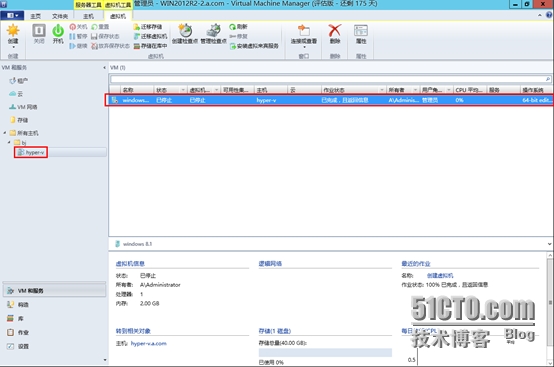Viewport: 554px width, 367px height.
Task: Open 属性 (Properties) icon in ribbon
Action: [361, 30]
